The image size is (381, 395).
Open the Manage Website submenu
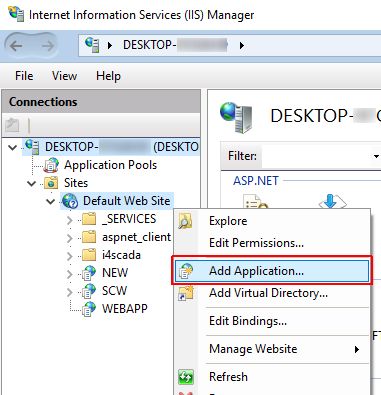[x=272, y=349]
